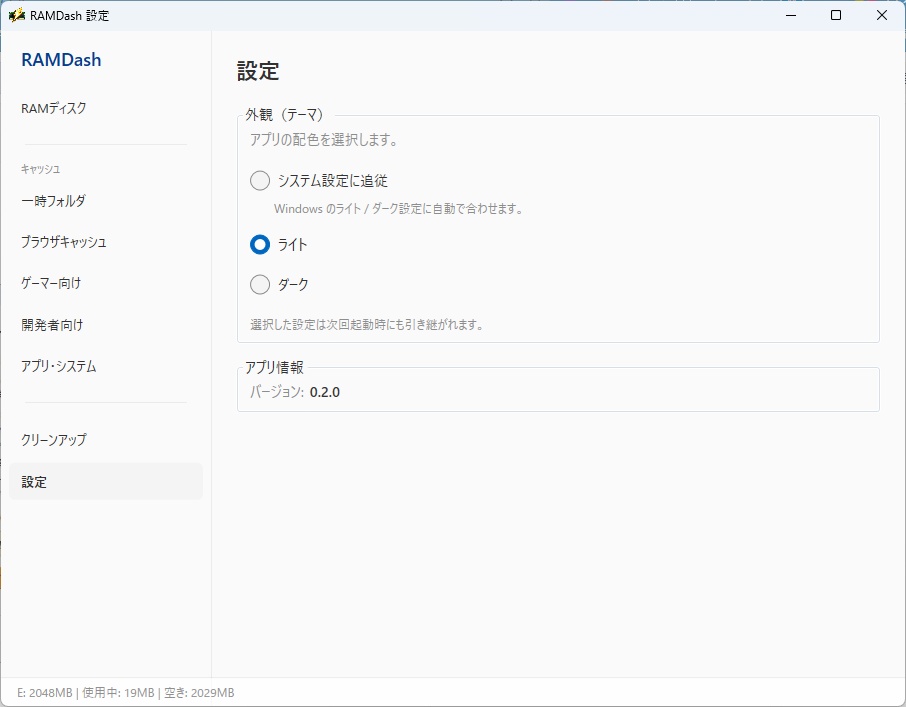Navigate to アプリ・システム
Viewport: 906px width, 707px height.
(x=106, y=366)
